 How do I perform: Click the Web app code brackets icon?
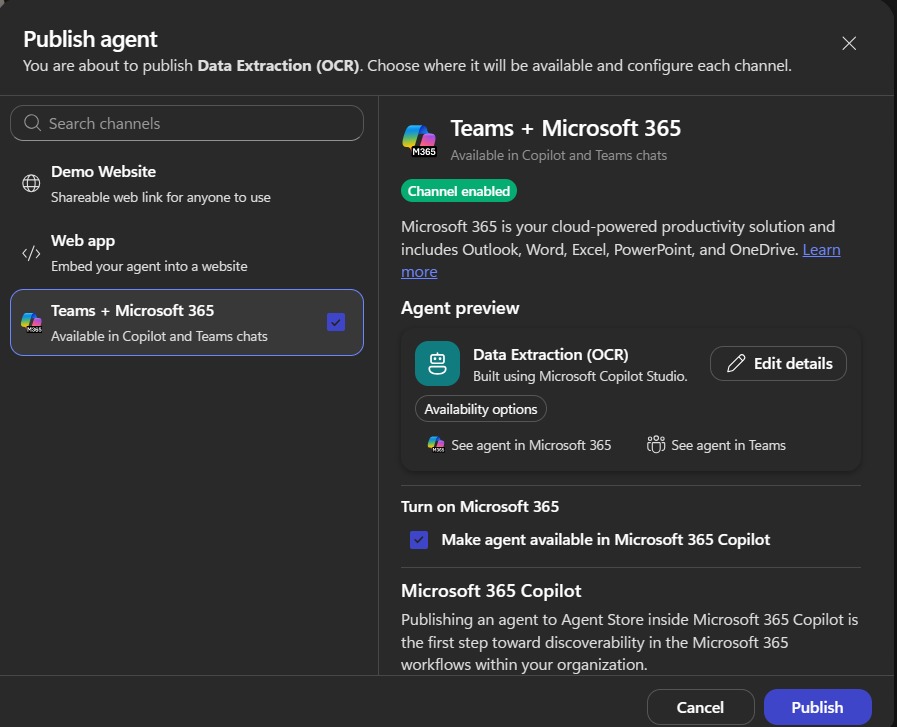click(x=31, y=253)
